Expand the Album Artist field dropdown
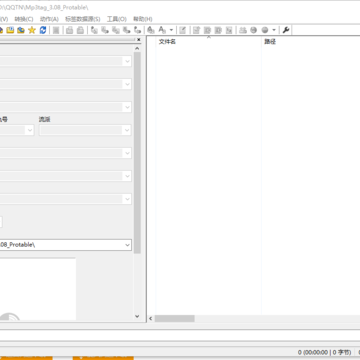 pos(127,176)
